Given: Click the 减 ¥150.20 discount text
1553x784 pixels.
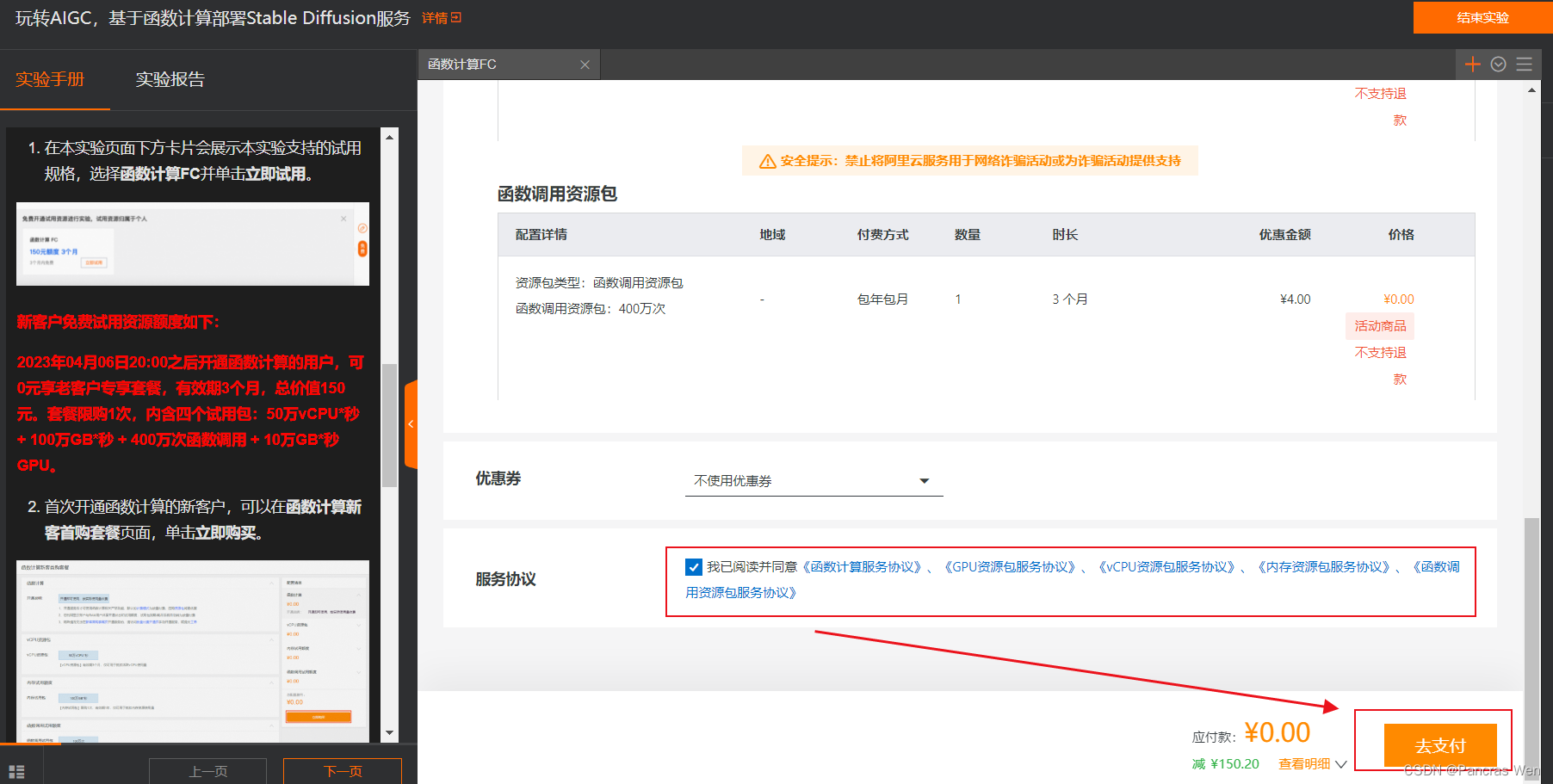Looking at the screenshot, I should point(1225,764).
